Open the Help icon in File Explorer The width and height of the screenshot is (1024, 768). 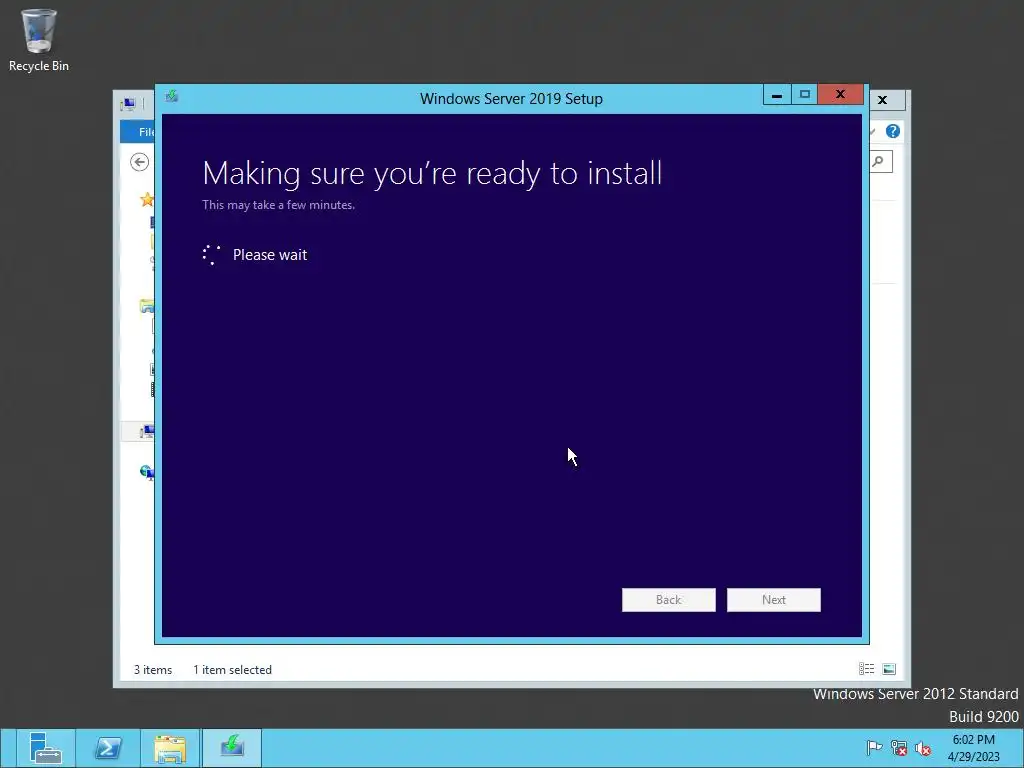(893, 131)
